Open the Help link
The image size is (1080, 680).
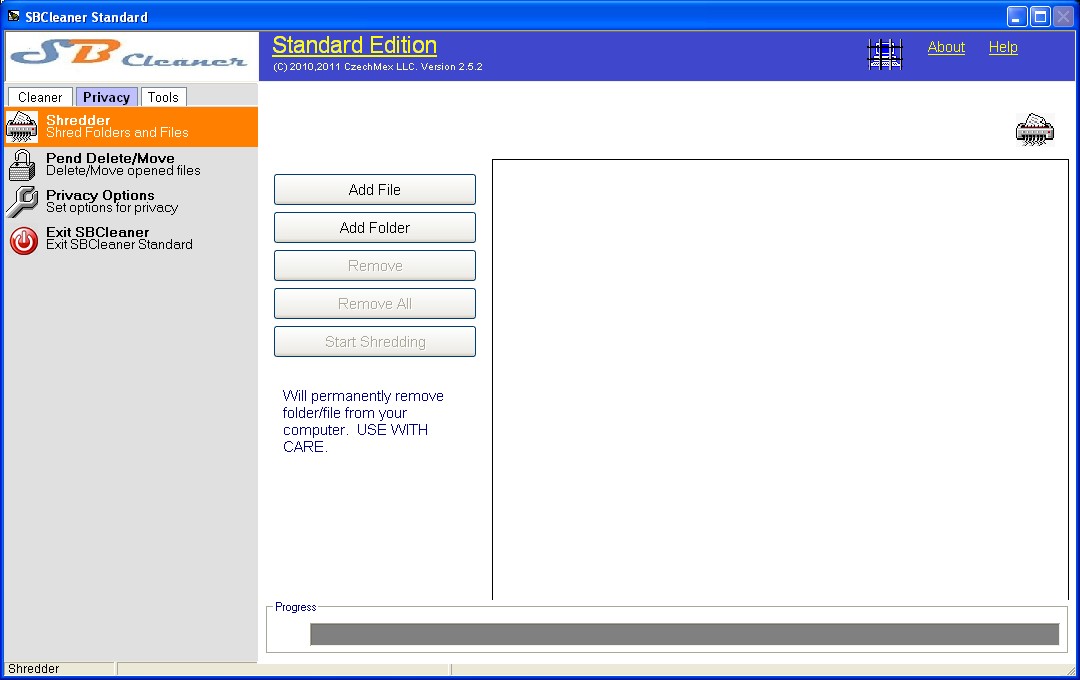[1003, 48]
